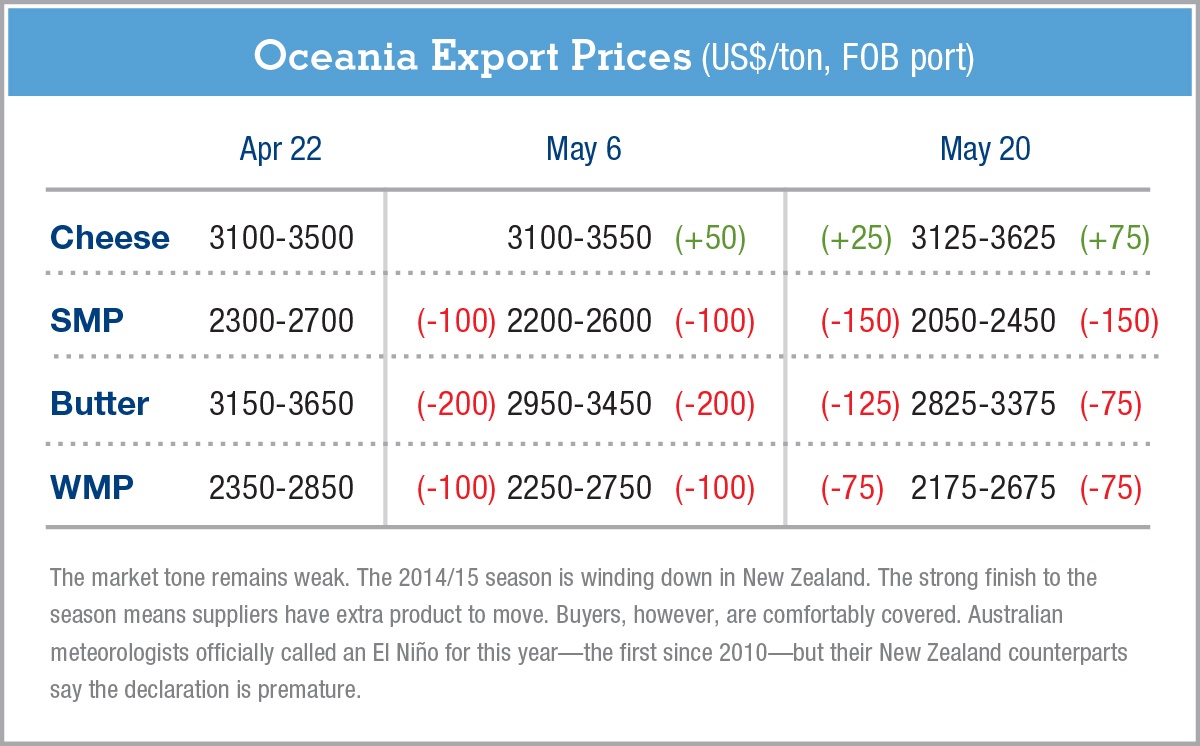Click WMP May 6 price 2250-2750
1200x746 pixels.
point(579,487)
